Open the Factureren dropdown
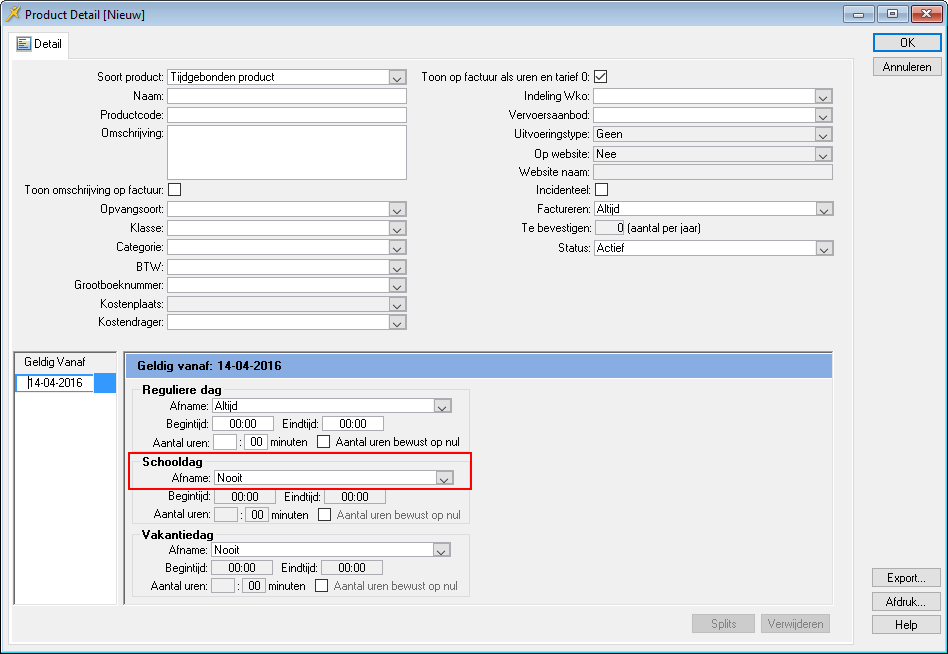Viewport: 948px width, 654px height. click(823, 210)
